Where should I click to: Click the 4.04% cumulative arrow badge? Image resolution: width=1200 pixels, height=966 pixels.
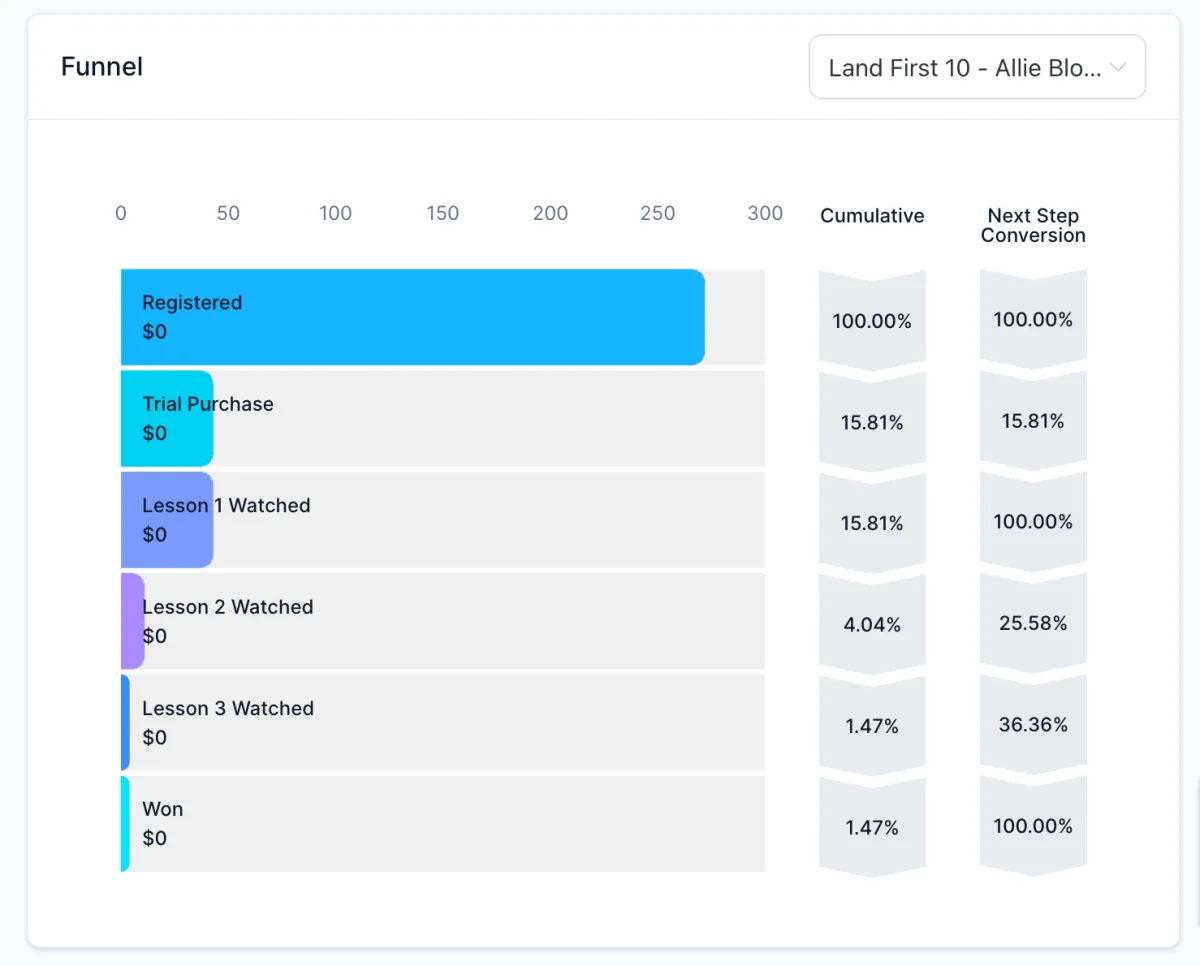click(x=872, y=625)
